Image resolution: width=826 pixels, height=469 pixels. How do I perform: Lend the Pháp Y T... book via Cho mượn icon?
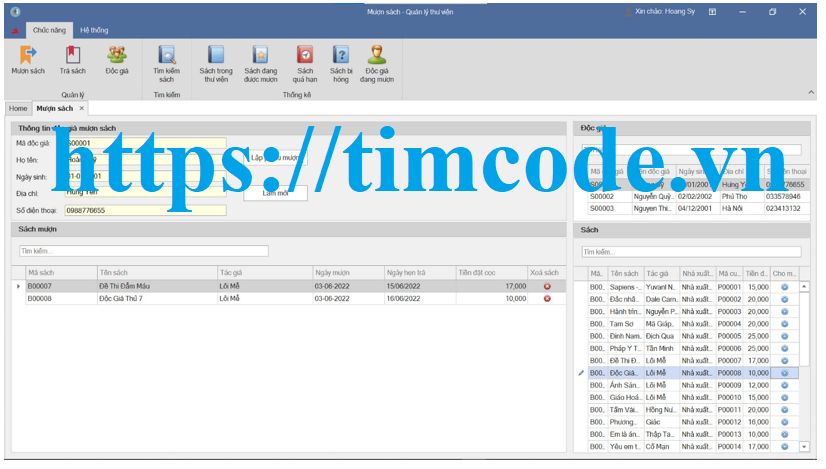(784, 348)
